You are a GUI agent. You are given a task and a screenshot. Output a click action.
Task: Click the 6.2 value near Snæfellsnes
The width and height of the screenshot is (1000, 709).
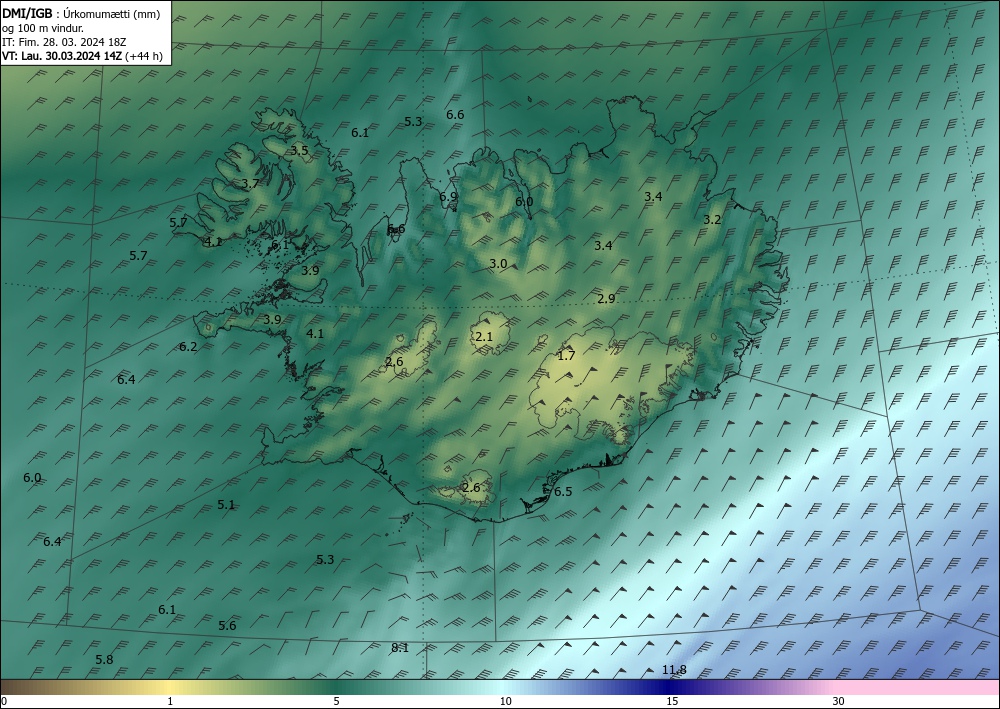click(188, 347)
